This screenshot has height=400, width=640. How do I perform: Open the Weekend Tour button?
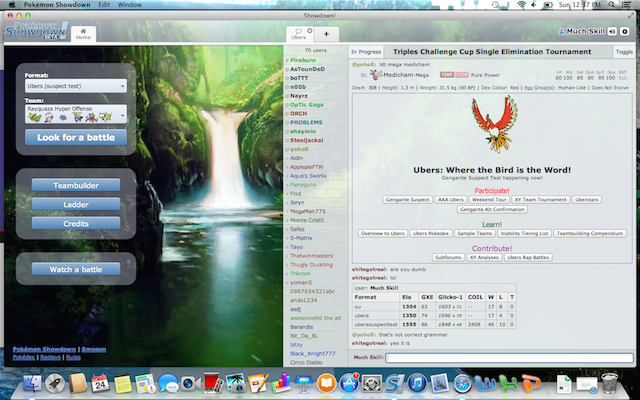click(x=489, y=200)
